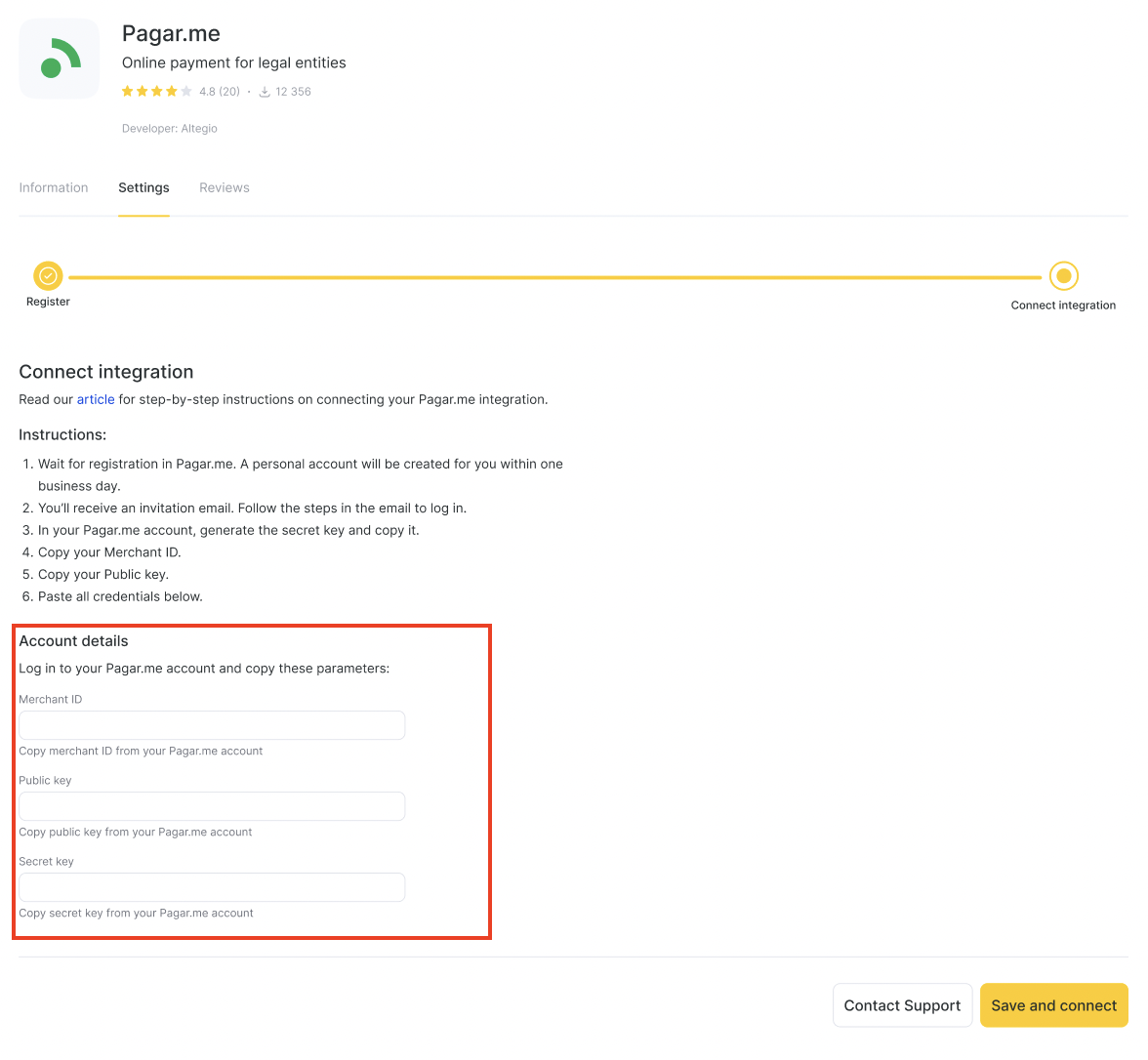The width and height of the screenshot is (1148, 1060).
Task: Open the step-by-step article link
Action: (x=96, y=399)
